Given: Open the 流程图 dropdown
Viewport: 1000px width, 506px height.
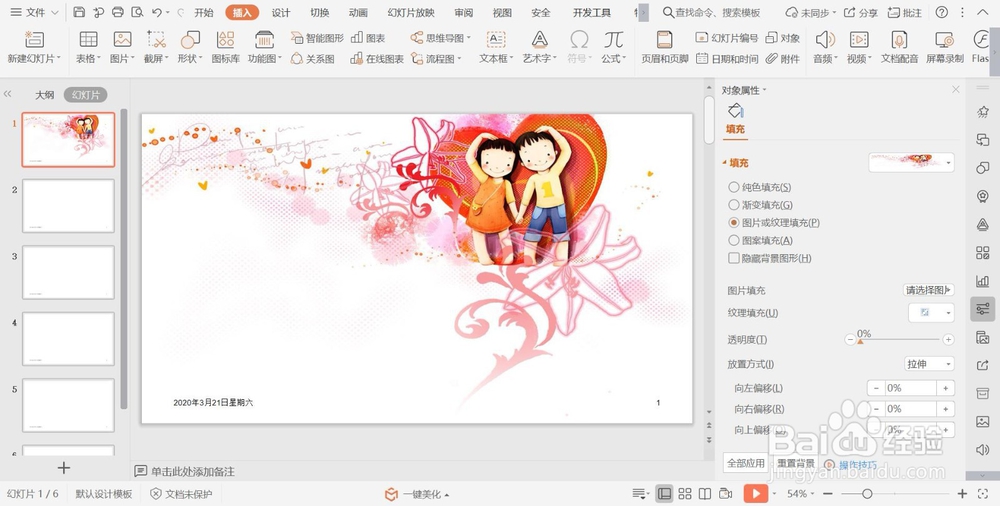Looking at the screenshot, I should pos(436,59).
